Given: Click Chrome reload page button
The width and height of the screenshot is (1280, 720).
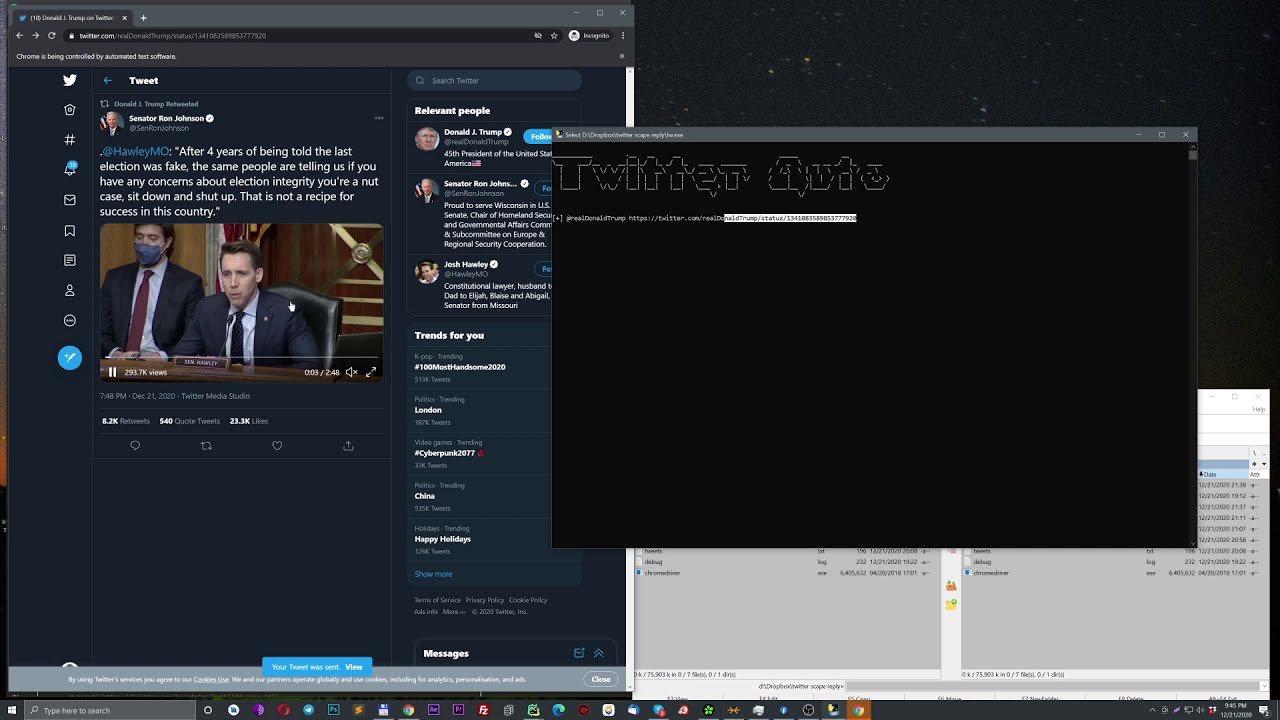Looking at the screenshot, I should point(52,35).
